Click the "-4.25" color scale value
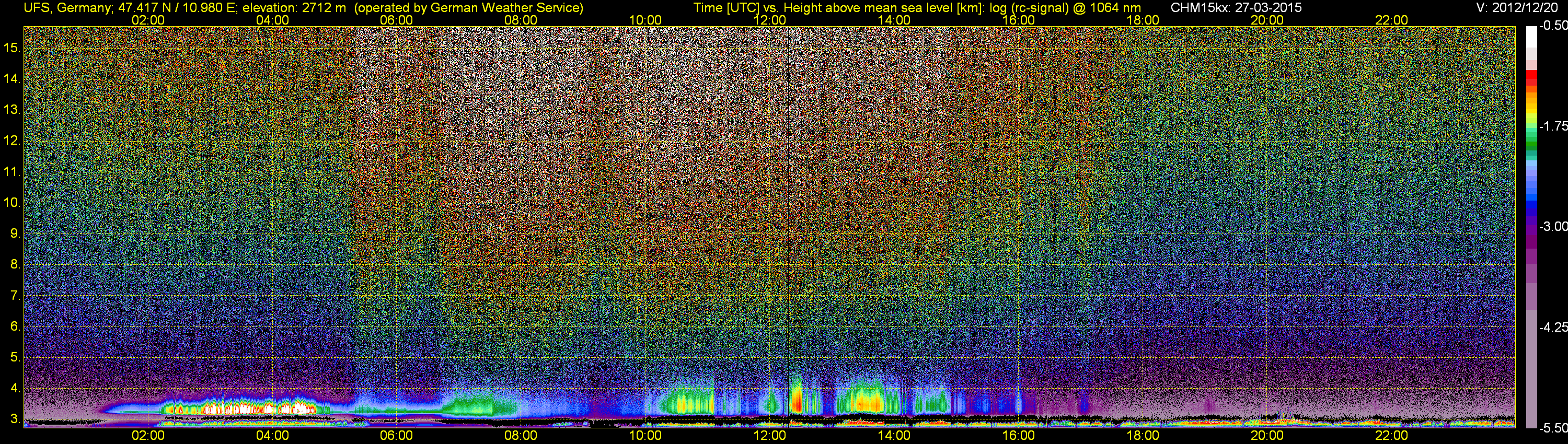The image size is (1568, 444). (1552, 327)
